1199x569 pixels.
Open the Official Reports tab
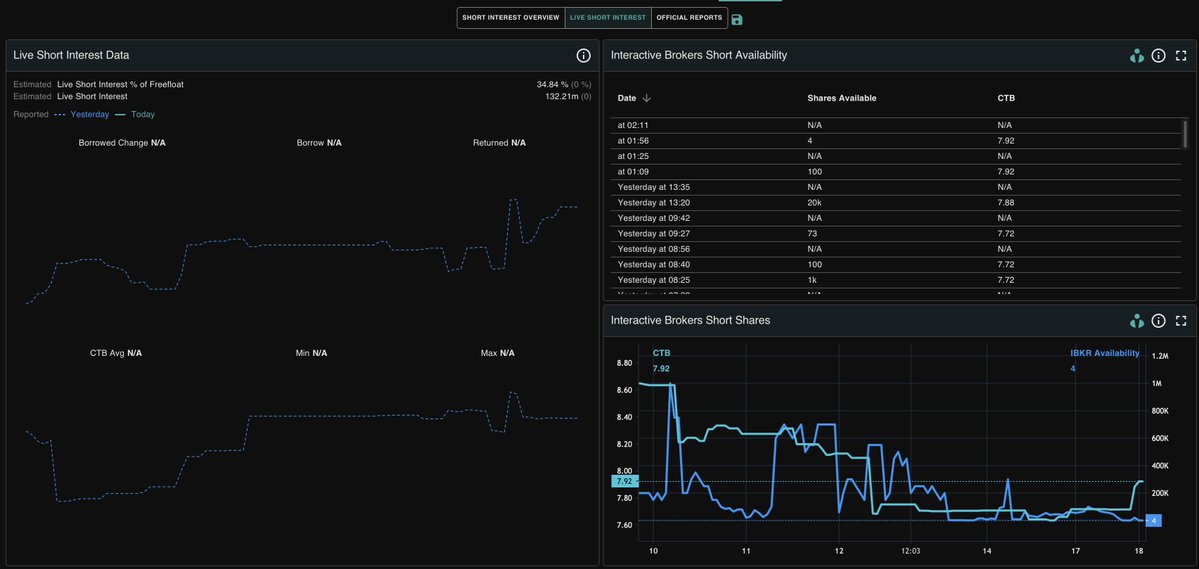[x=689, y=18]
